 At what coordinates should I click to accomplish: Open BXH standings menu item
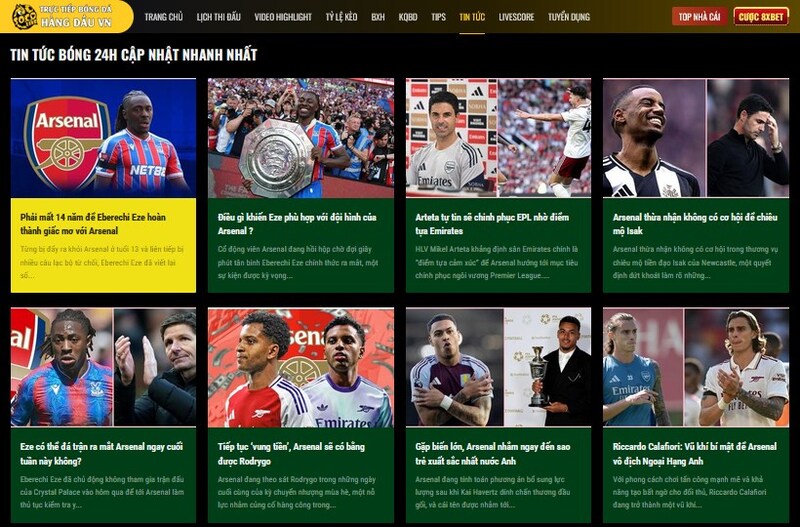(378, 17)
